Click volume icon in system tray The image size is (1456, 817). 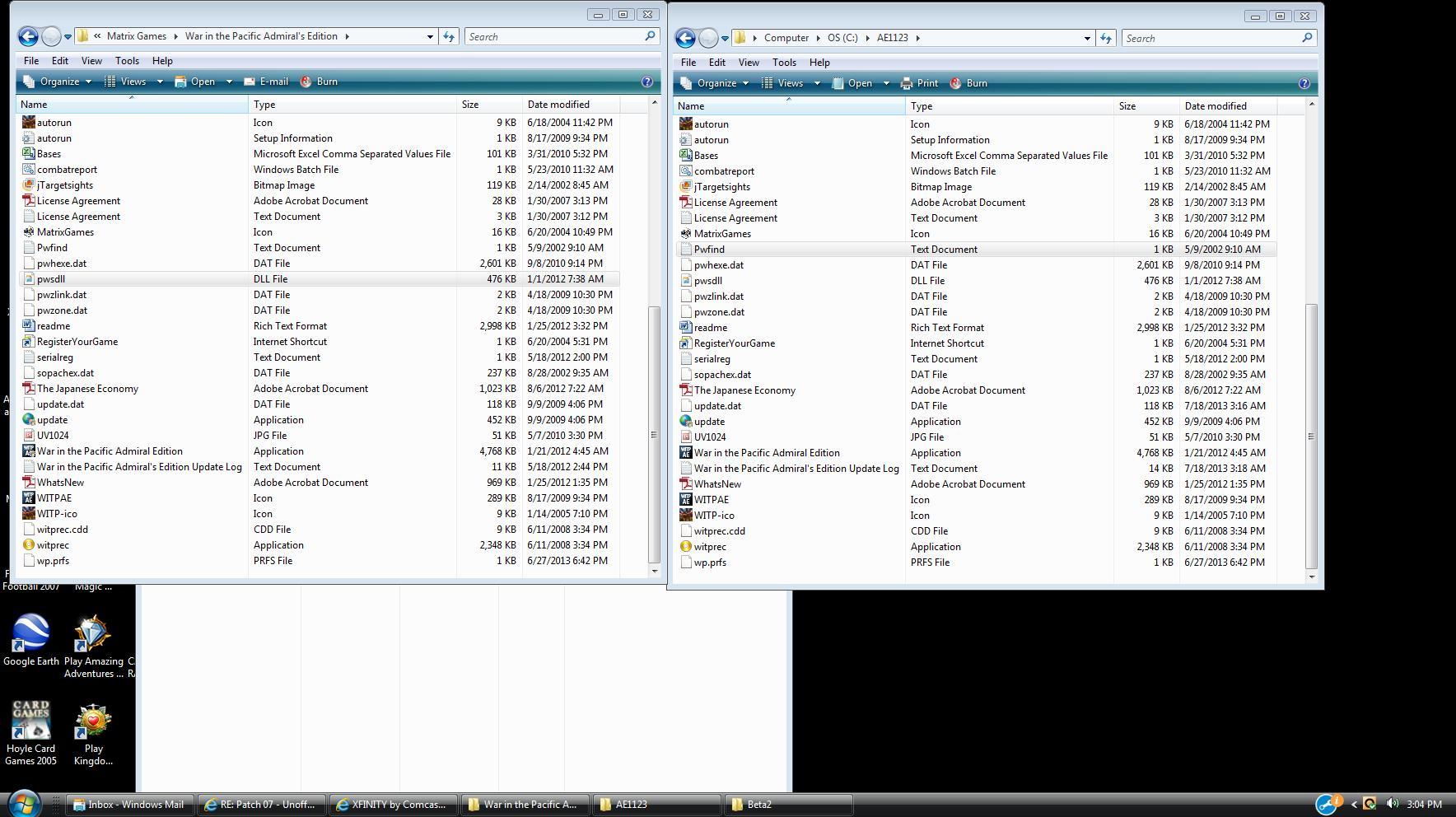[x=1392, y=804]
